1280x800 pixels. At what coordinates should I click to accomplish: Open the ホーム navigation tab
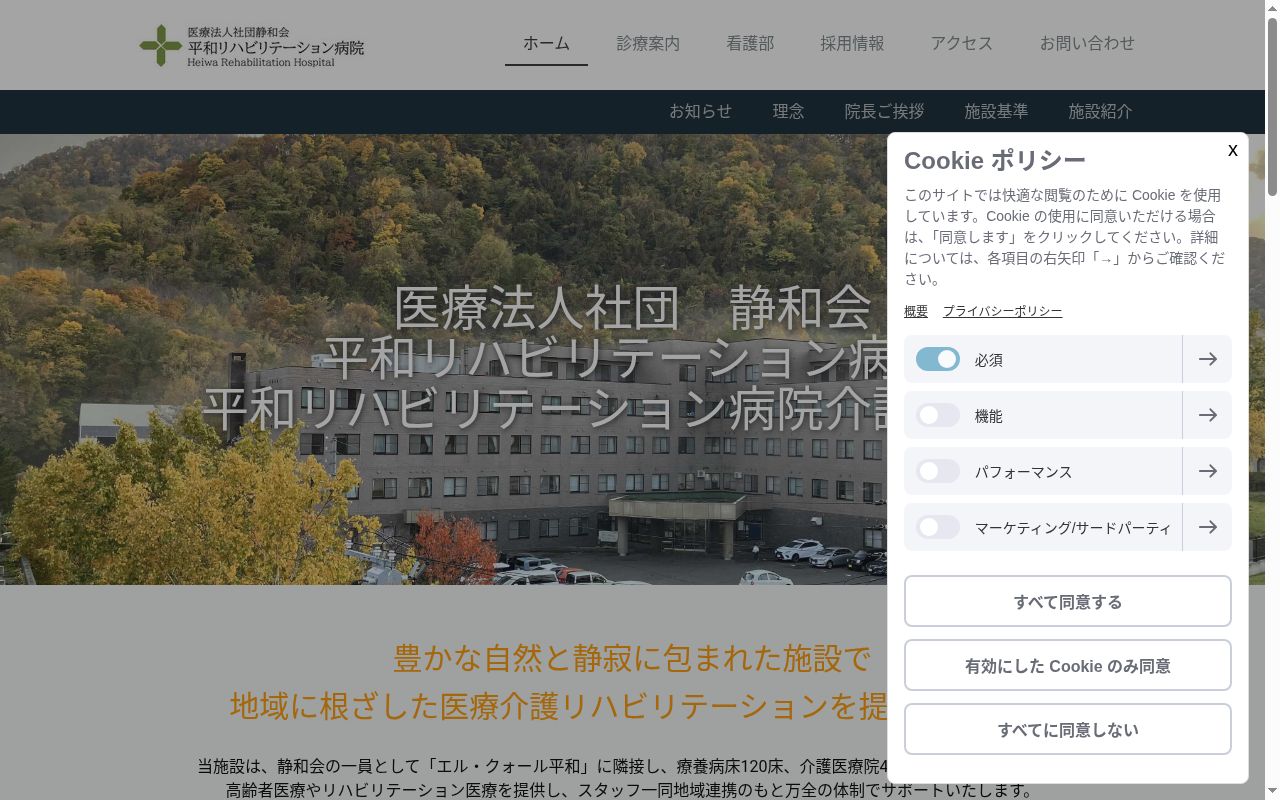[x=546, y=44]
